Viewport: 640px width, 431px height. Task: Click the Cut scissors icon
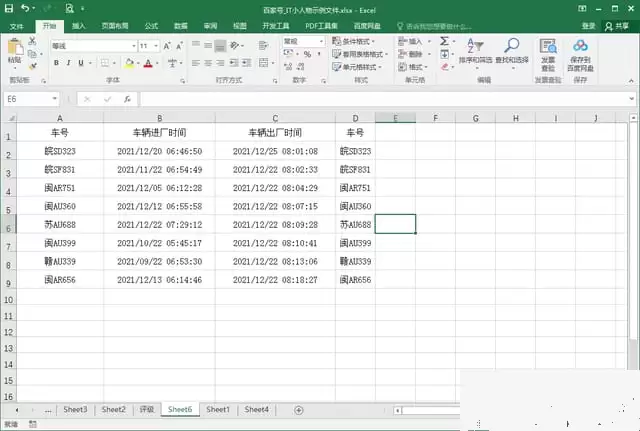(x=32, y=41)
